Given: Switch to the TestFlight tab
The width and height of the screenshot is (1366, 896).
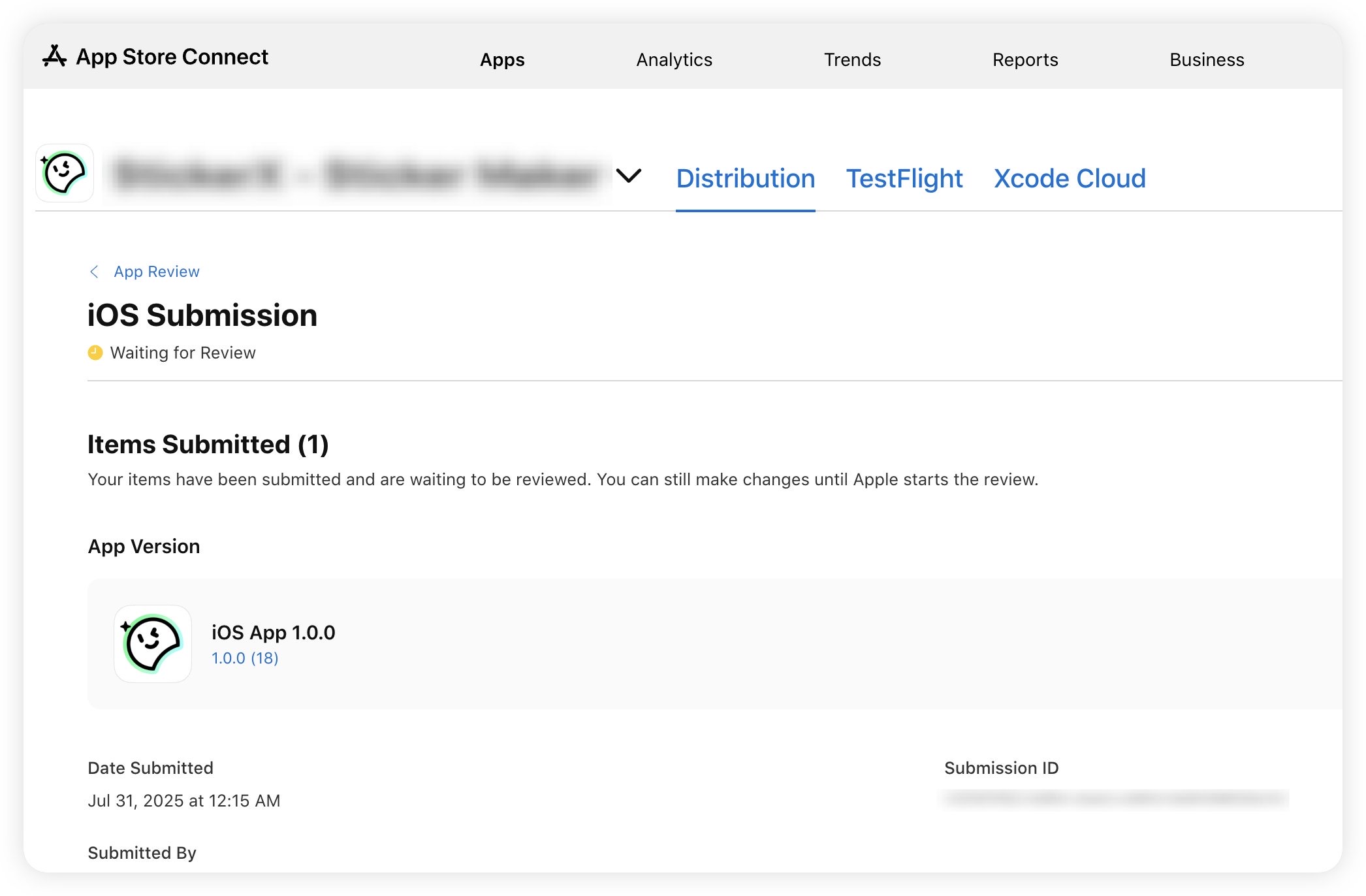Looking at the screenshot, I should coord(904,178).
